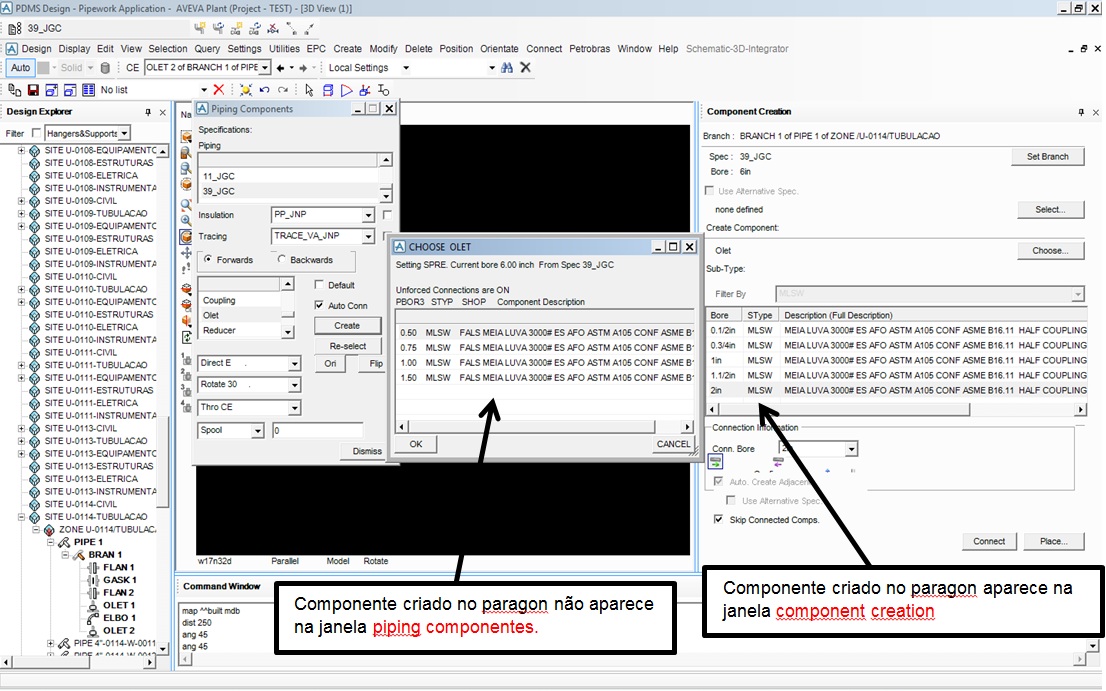Click the CHOOSE OLET horizontal scrollbar

pyautogui.click(x=544, y=427)
